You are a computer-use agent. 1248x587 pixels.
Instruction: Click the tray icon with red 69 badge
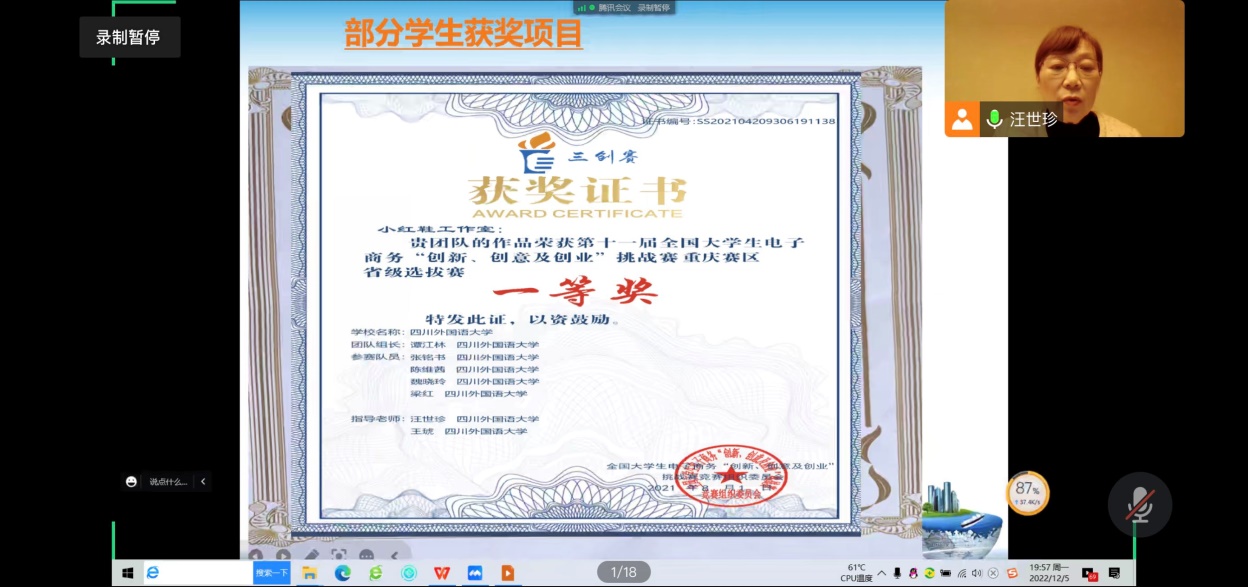coord(1091,573)
